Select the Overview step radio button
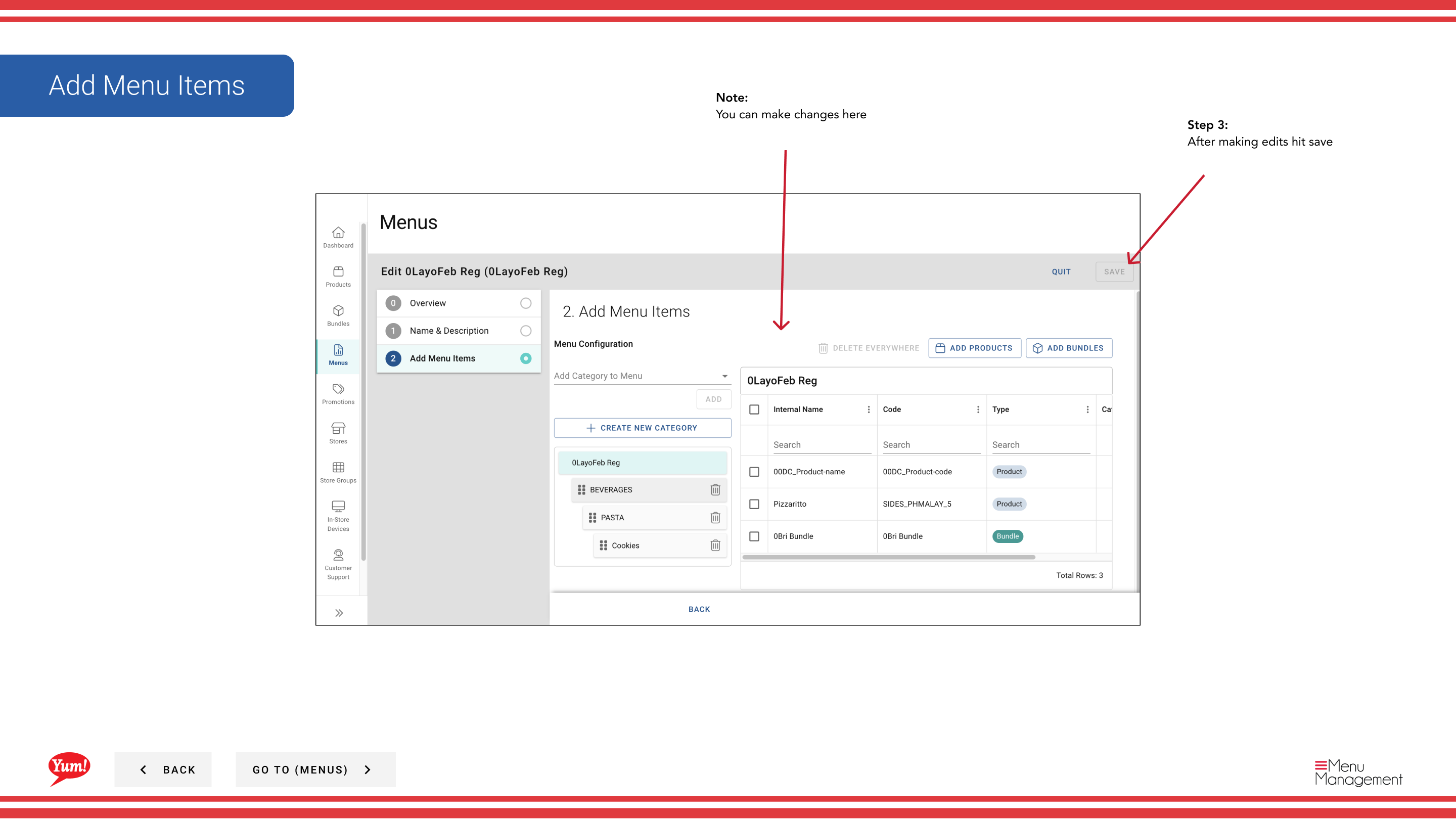 tap(526, 303)
